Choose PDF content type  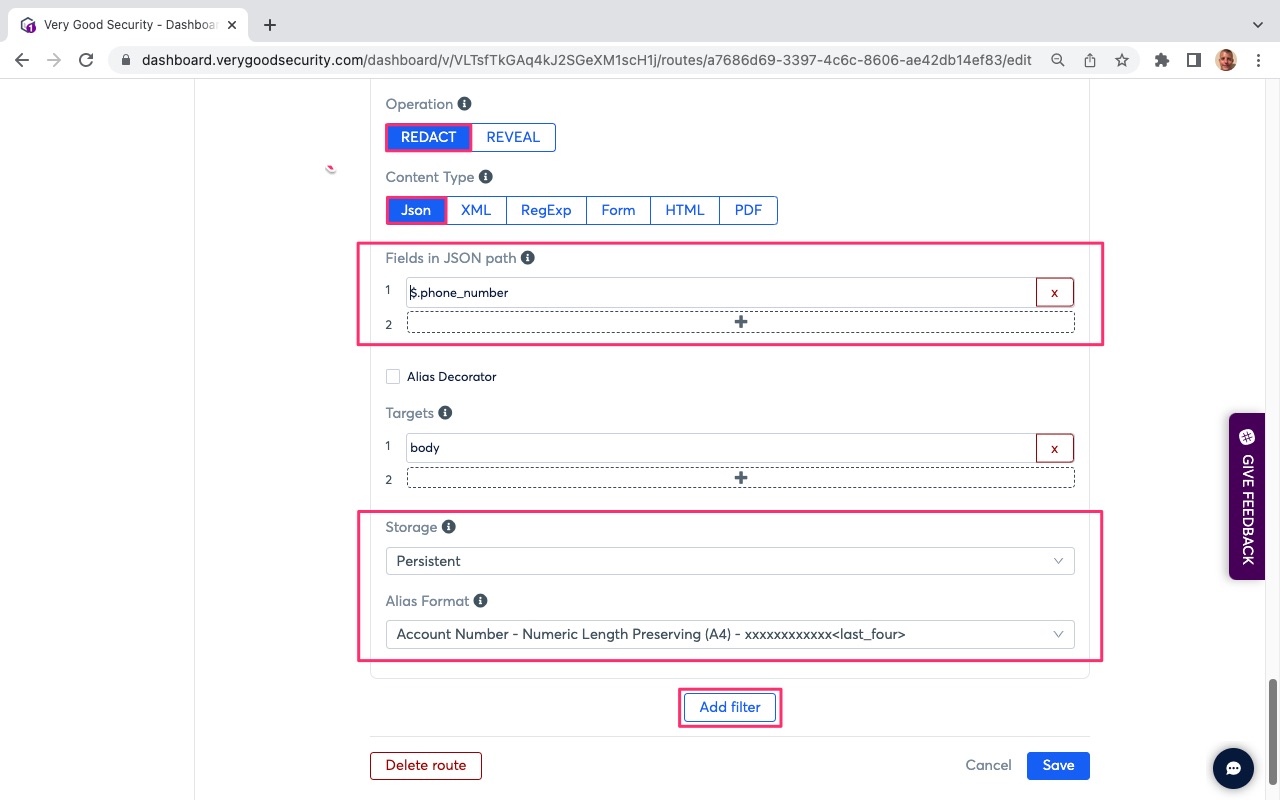748,210
